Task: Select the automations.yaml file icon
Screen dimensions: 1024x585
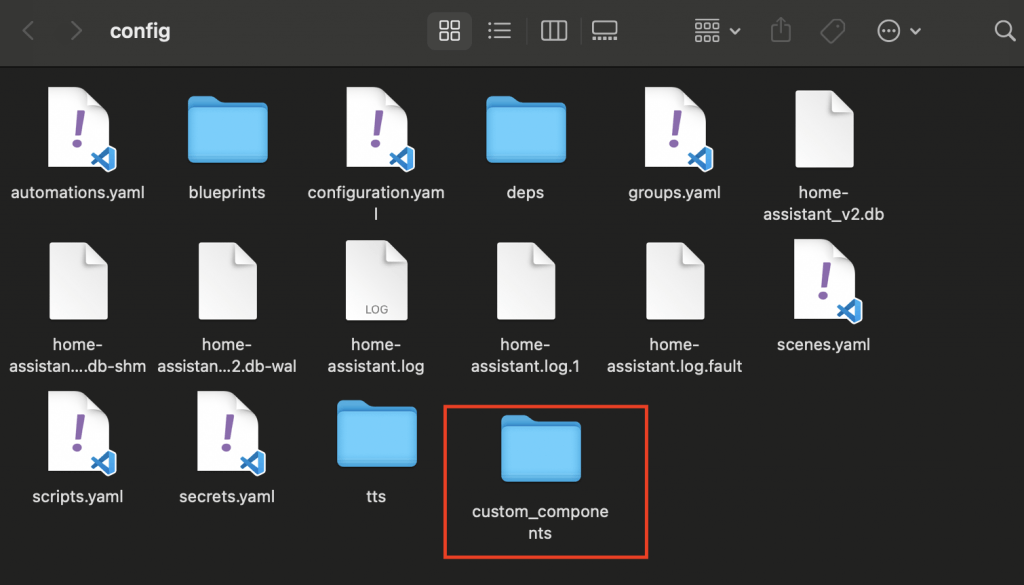Action: pos(81,129)
